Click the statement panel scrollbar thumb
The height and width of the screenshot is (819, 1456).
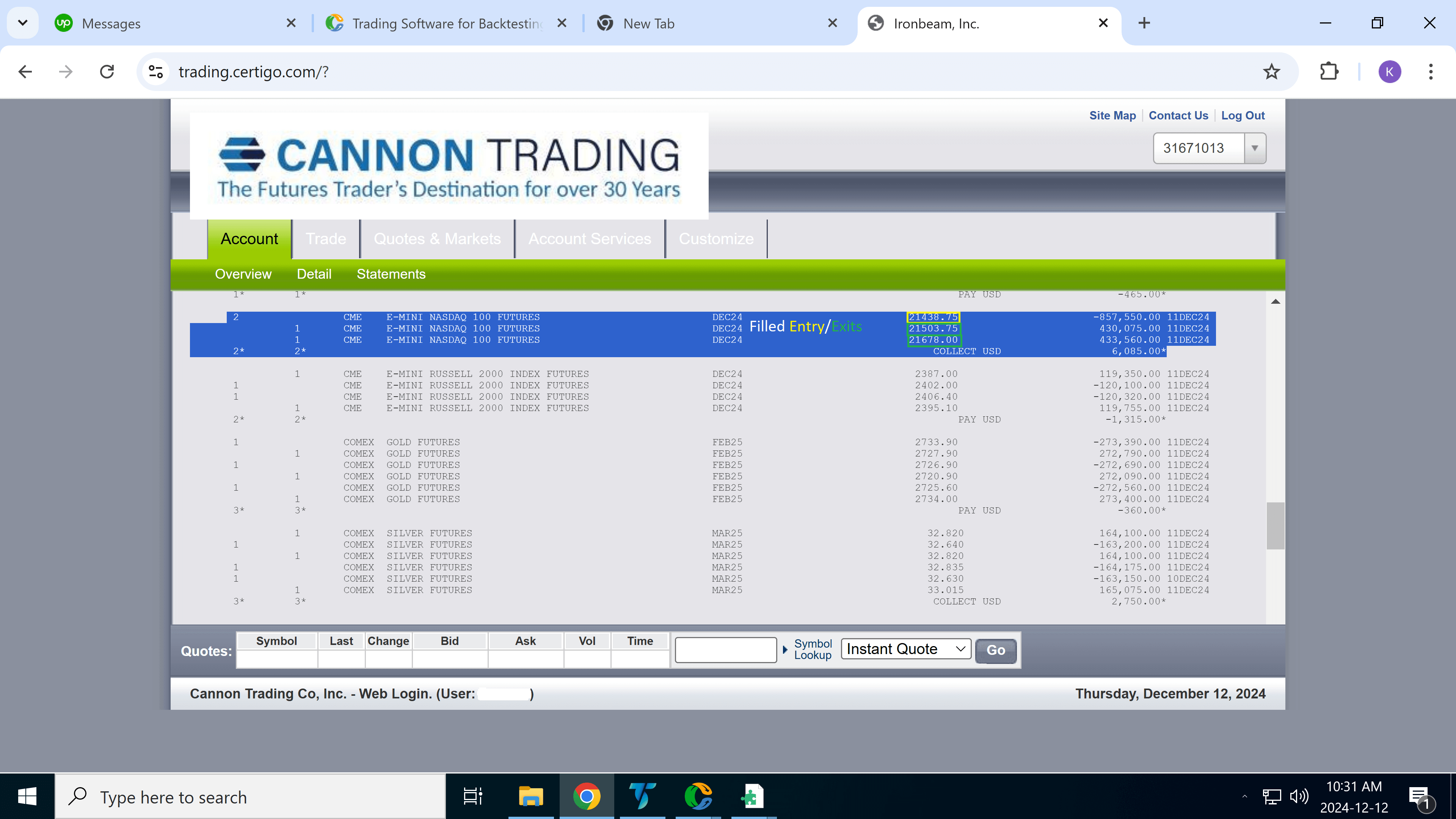[1275, 526]
